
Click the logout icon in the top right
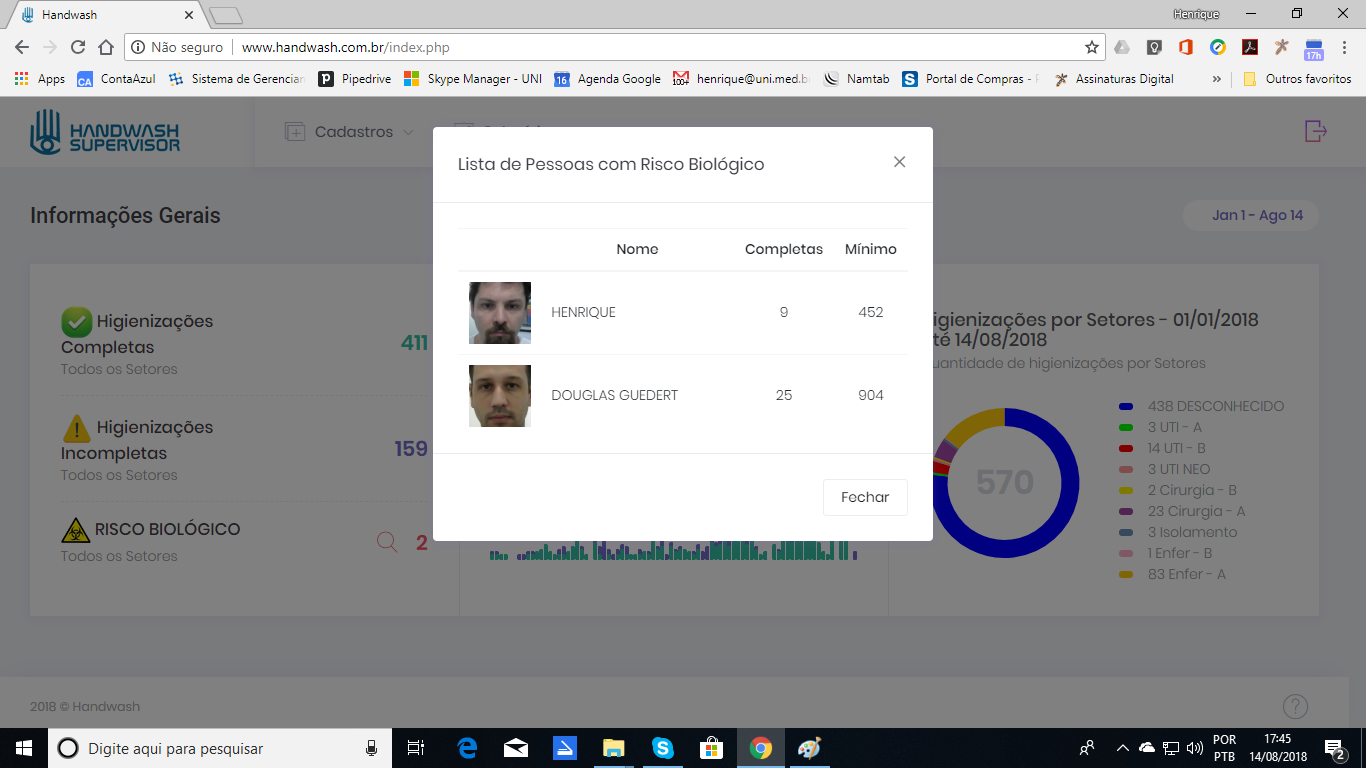pos(1315,131)
